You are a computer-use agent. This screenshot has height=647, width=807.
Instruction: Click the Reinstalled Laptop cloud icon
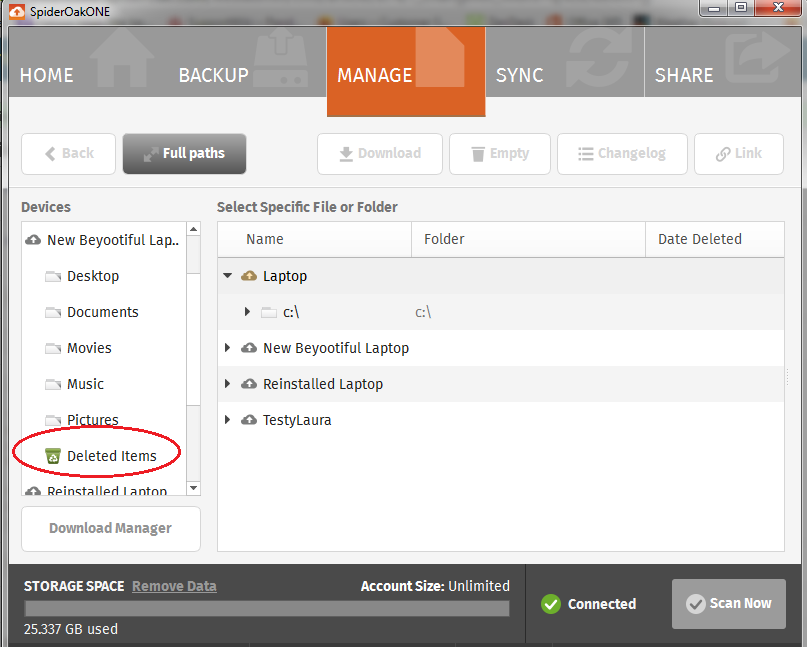249,384
